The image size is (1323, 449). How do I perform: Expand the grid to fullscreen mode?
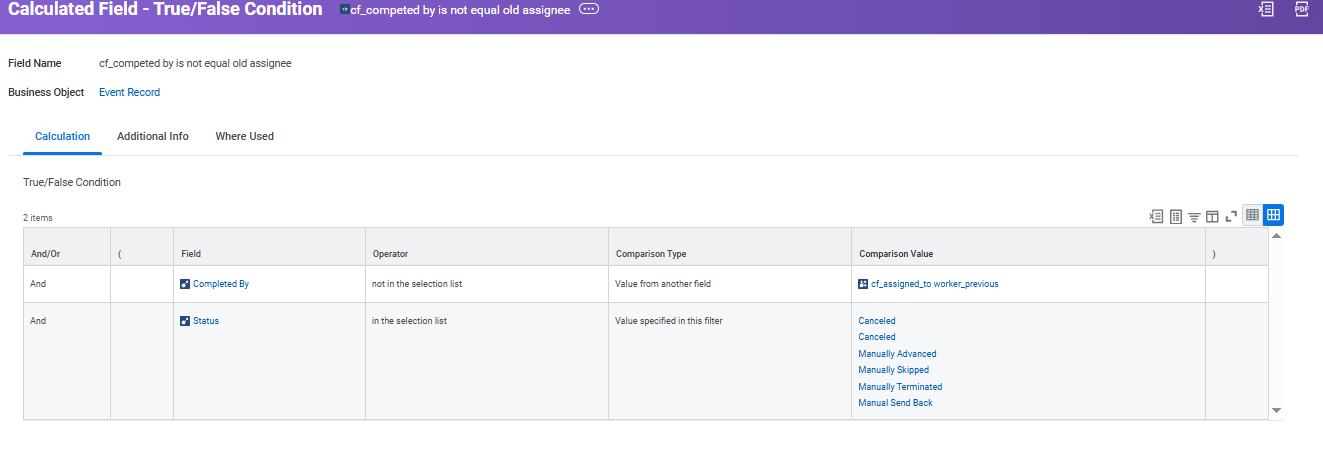click(x=1231, y=216)
